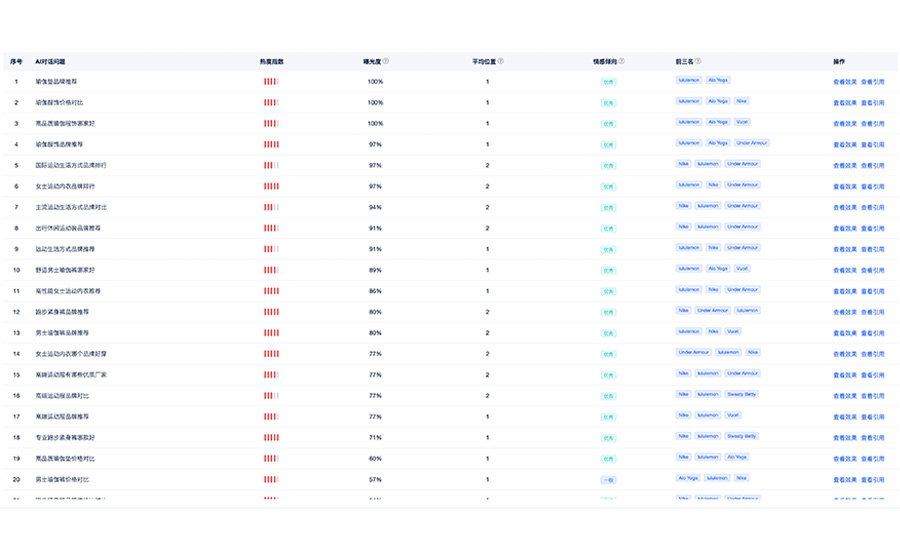Click the help icon beside 曝光度 header
Screen dimensions: 900x540
point(386,61)
